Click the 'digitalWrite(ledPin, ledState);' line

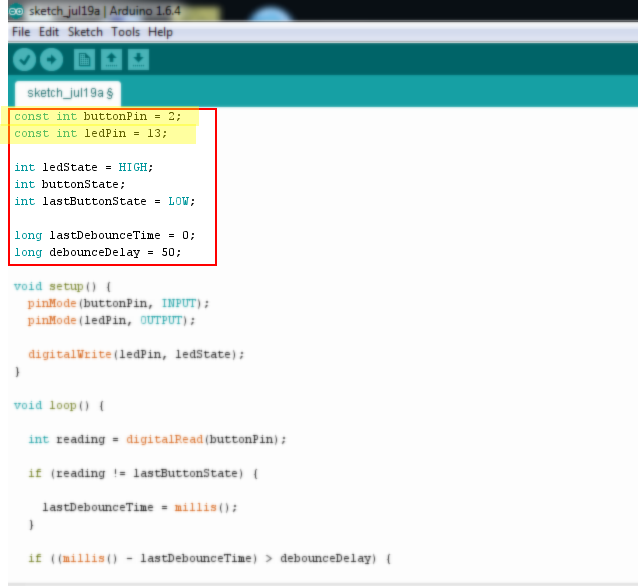click(x=136, y=354)
